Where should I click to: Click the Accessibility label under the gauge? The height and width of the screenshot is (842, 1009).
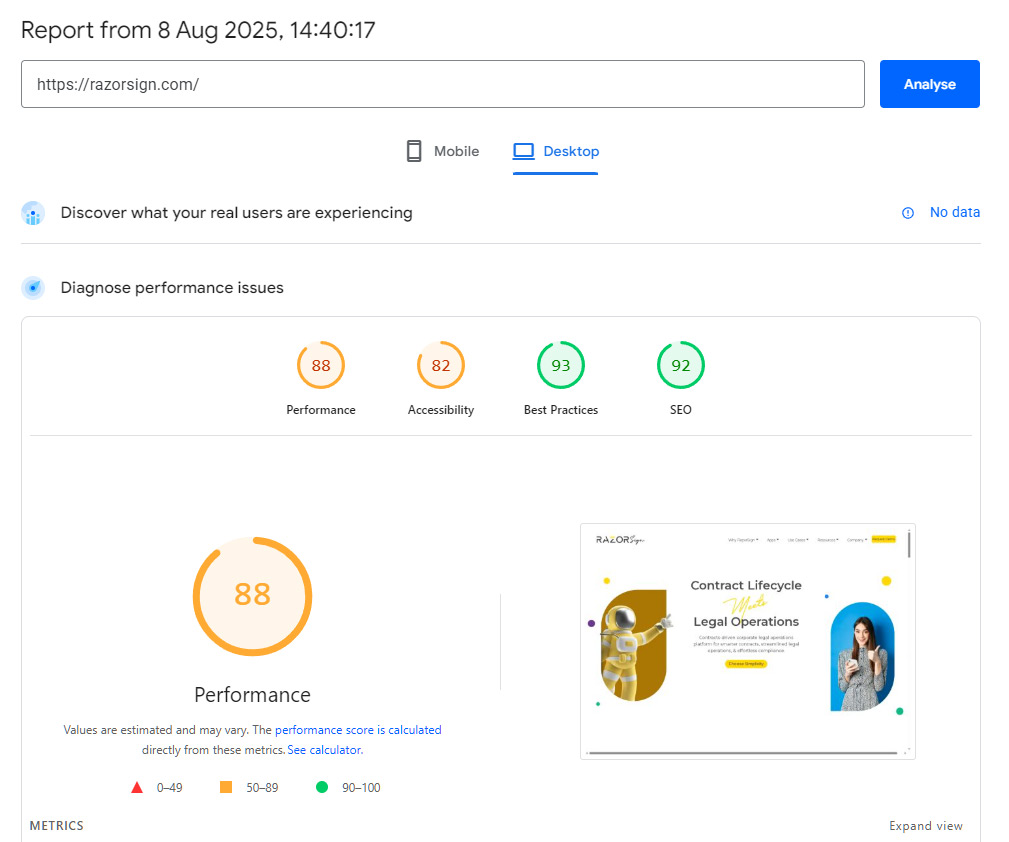point(441,410)
